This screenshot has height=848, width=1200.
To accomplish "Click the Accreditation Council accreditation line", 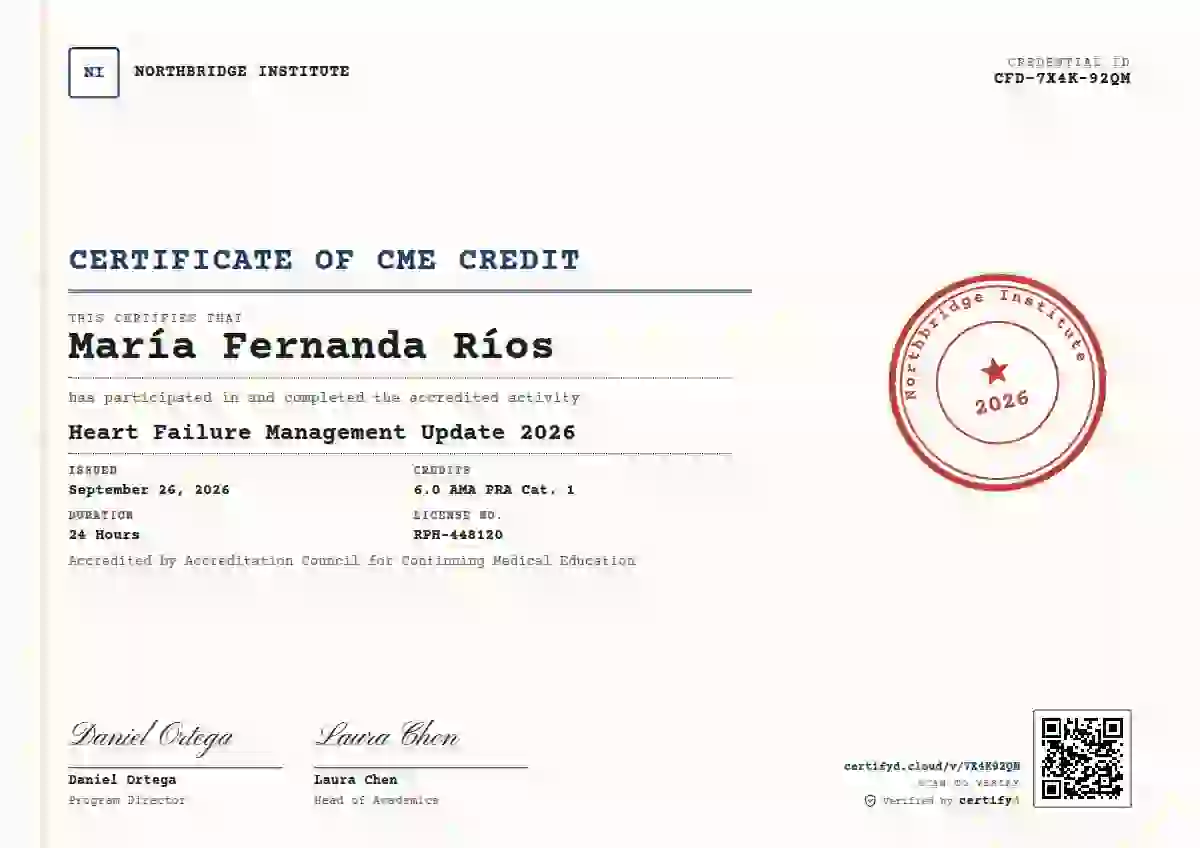I will click(352, 561).
